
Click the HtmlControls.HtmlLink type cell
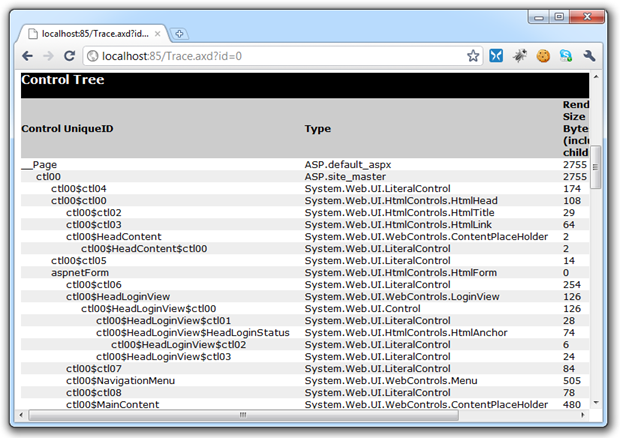pos(398,225)
